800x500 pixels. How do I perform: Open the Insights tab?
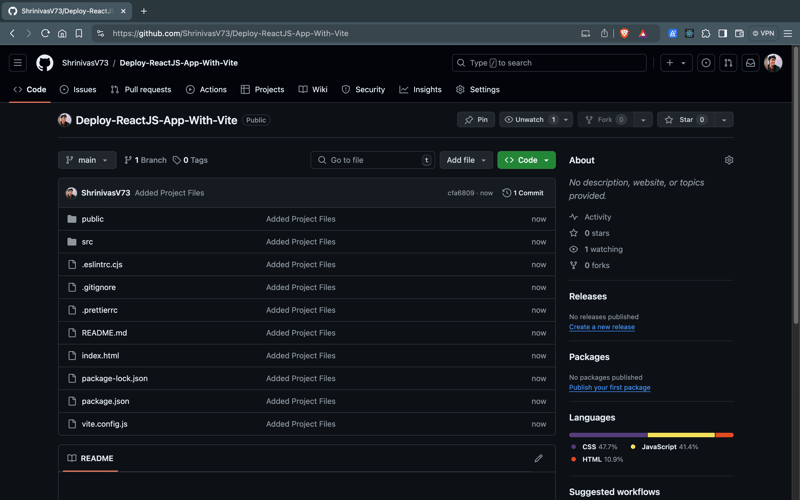420,89
